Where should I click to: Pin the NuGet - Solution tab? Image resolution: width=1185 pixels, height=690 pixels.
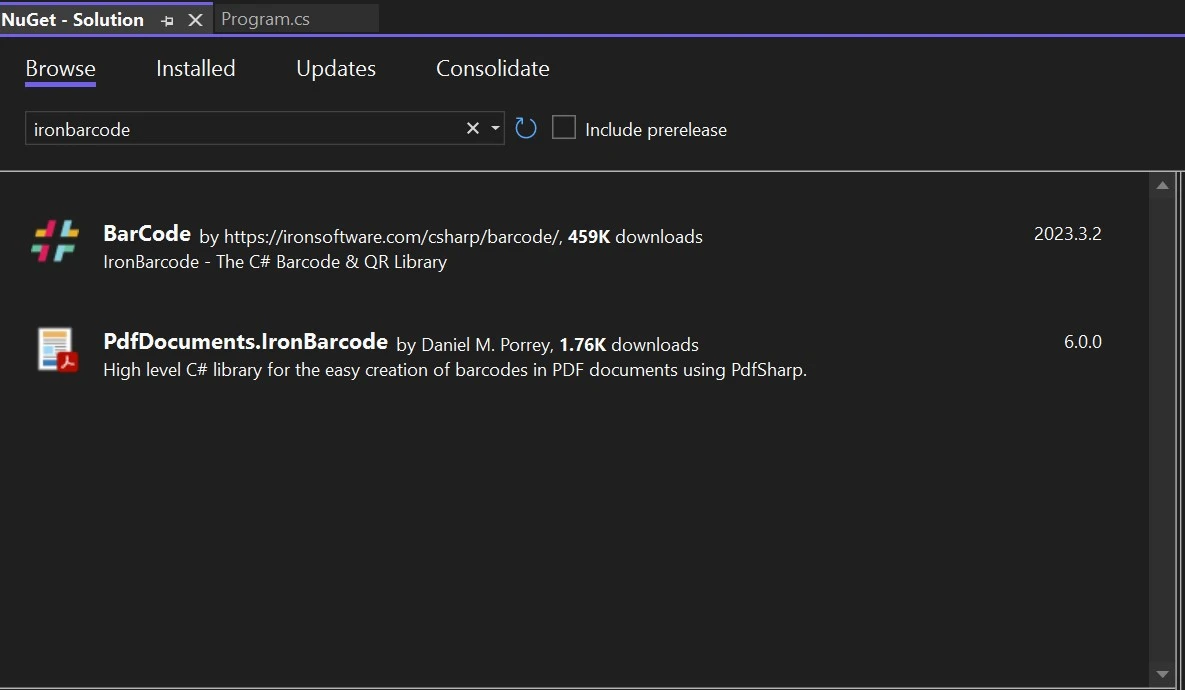pos(168,20)
